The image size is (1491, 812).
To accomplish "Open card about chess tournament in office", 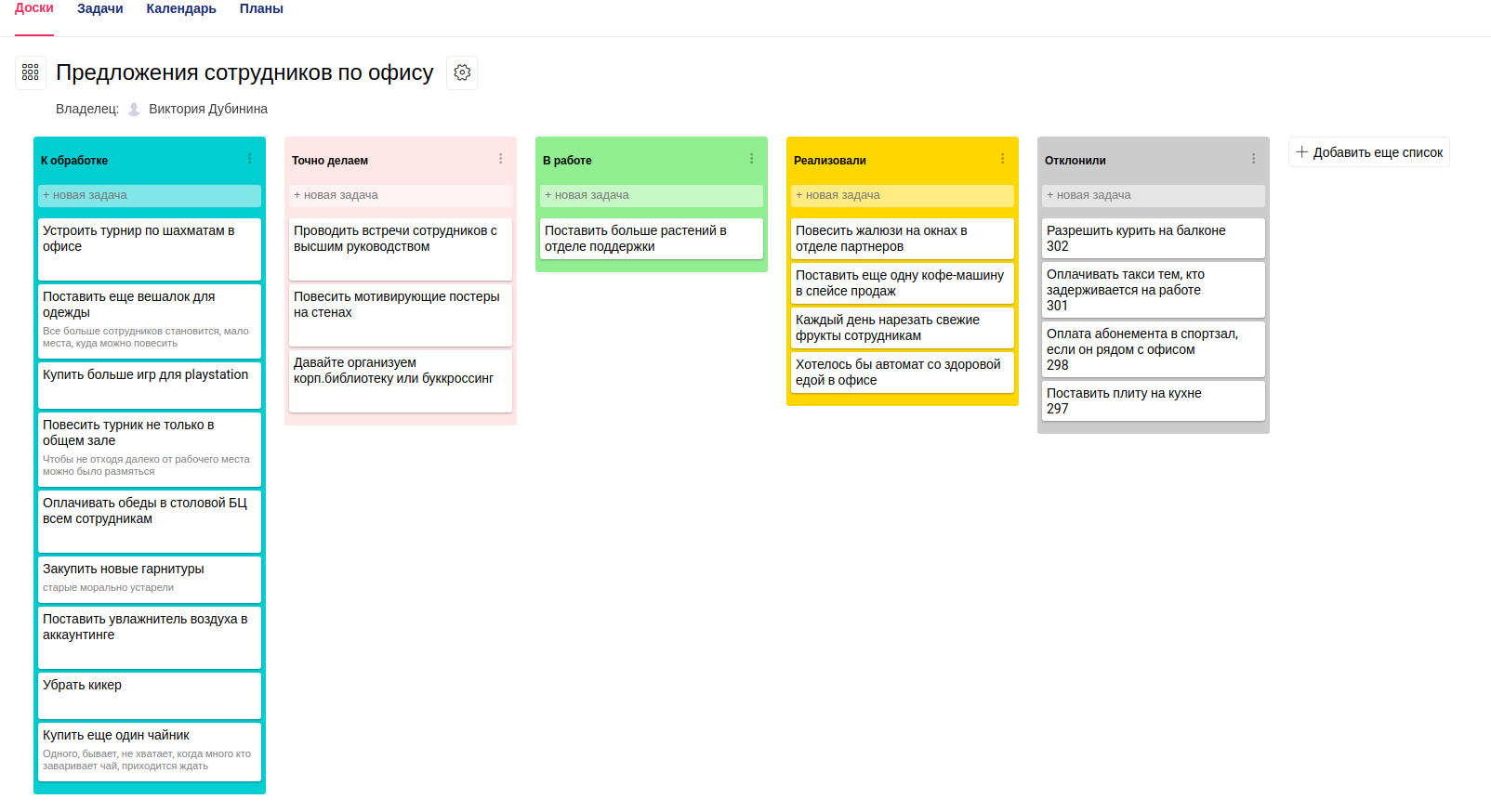I will pyautogui.click(x=150, y=248).
